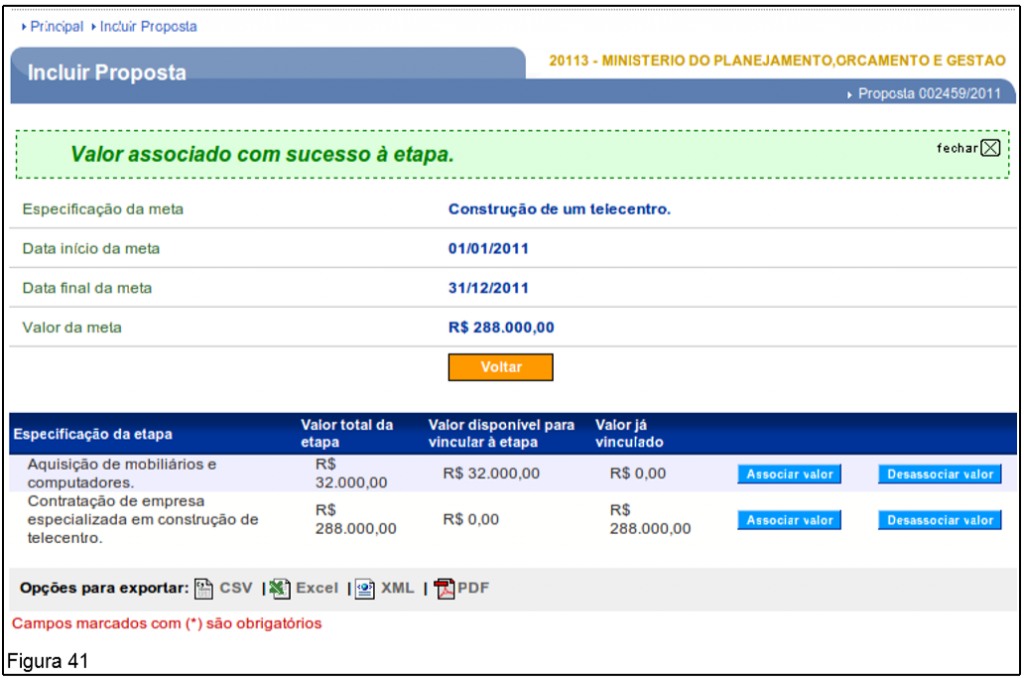Select the Contratação de empresa especializada row
This screenshot has height=679, width=1024.
click(142, 519)
